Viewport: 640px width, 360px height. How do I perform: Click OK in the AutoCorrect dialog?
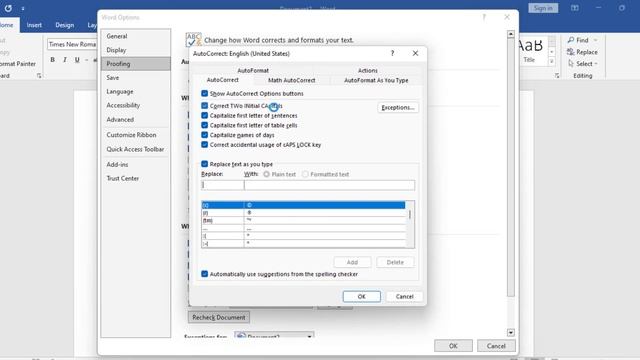coord(362,297)
